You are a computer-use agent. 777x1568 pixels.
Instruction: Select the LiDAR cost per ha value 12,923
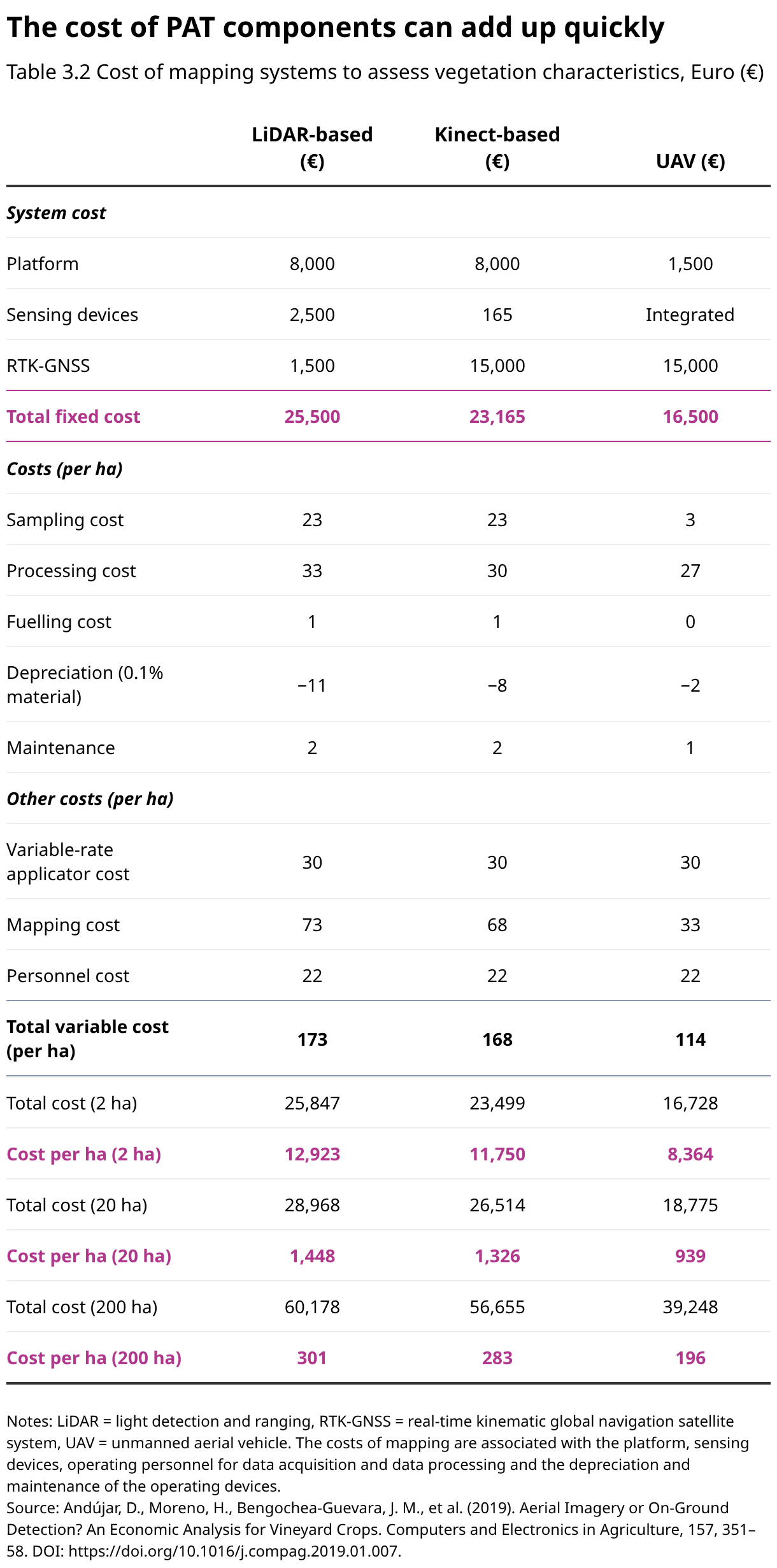(x=312, y=1154)
